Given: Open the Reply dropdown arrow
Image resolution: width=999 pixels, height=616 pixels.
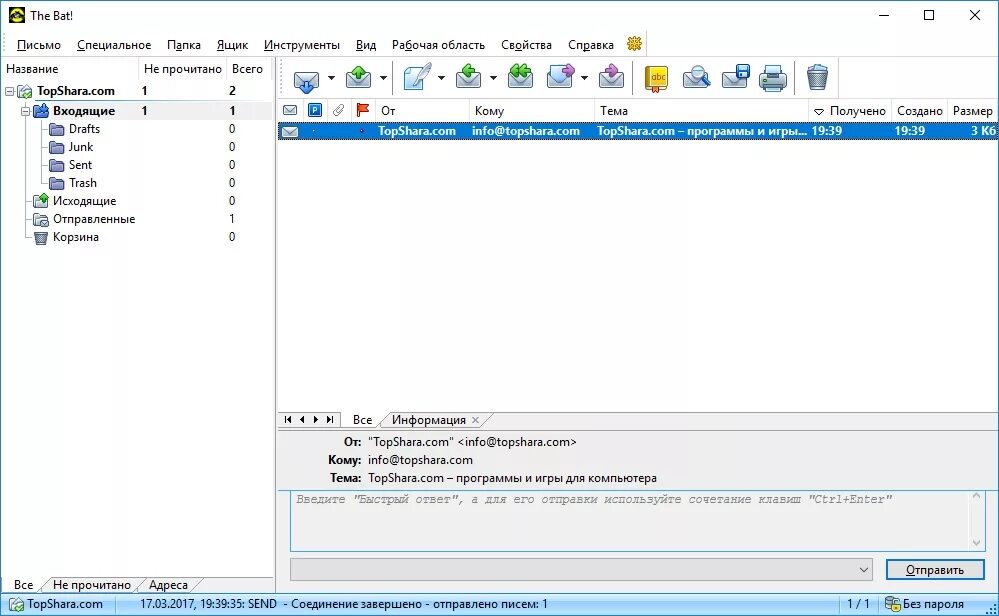Looking at the screenshot, I should 493,78.
